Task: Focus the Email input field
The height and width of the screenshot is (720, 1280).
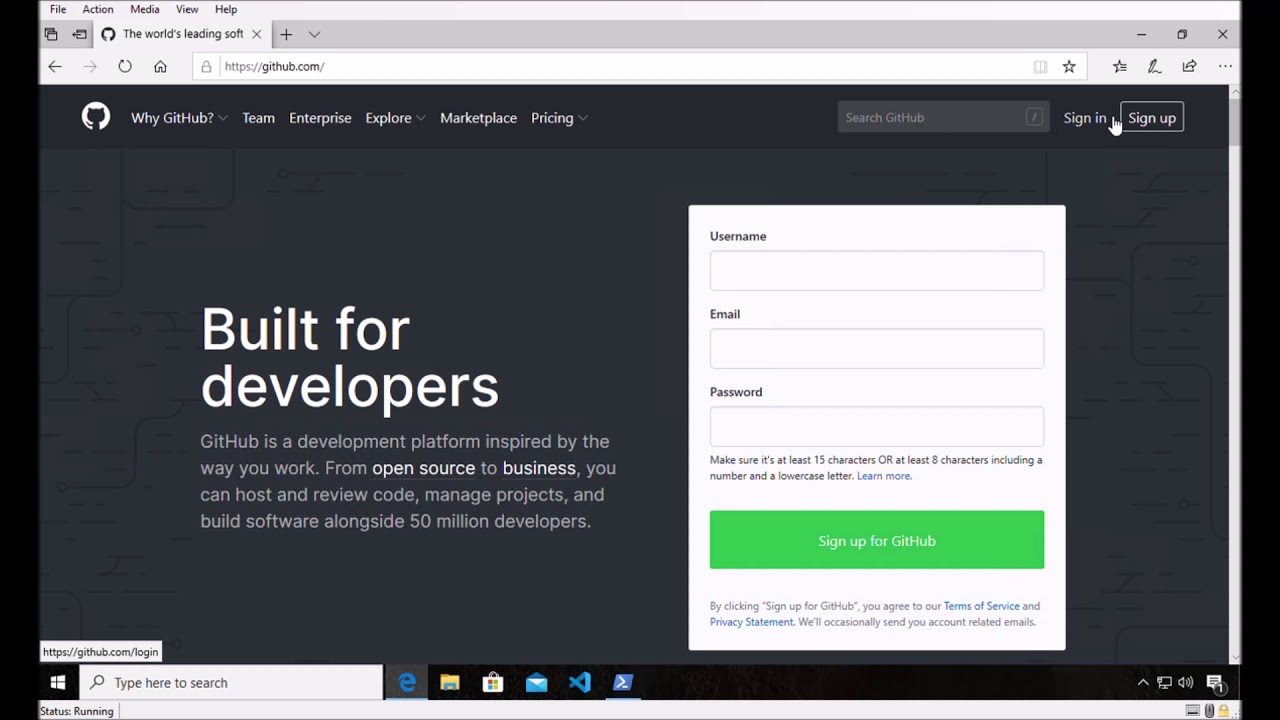Action: tap(877, 348)
